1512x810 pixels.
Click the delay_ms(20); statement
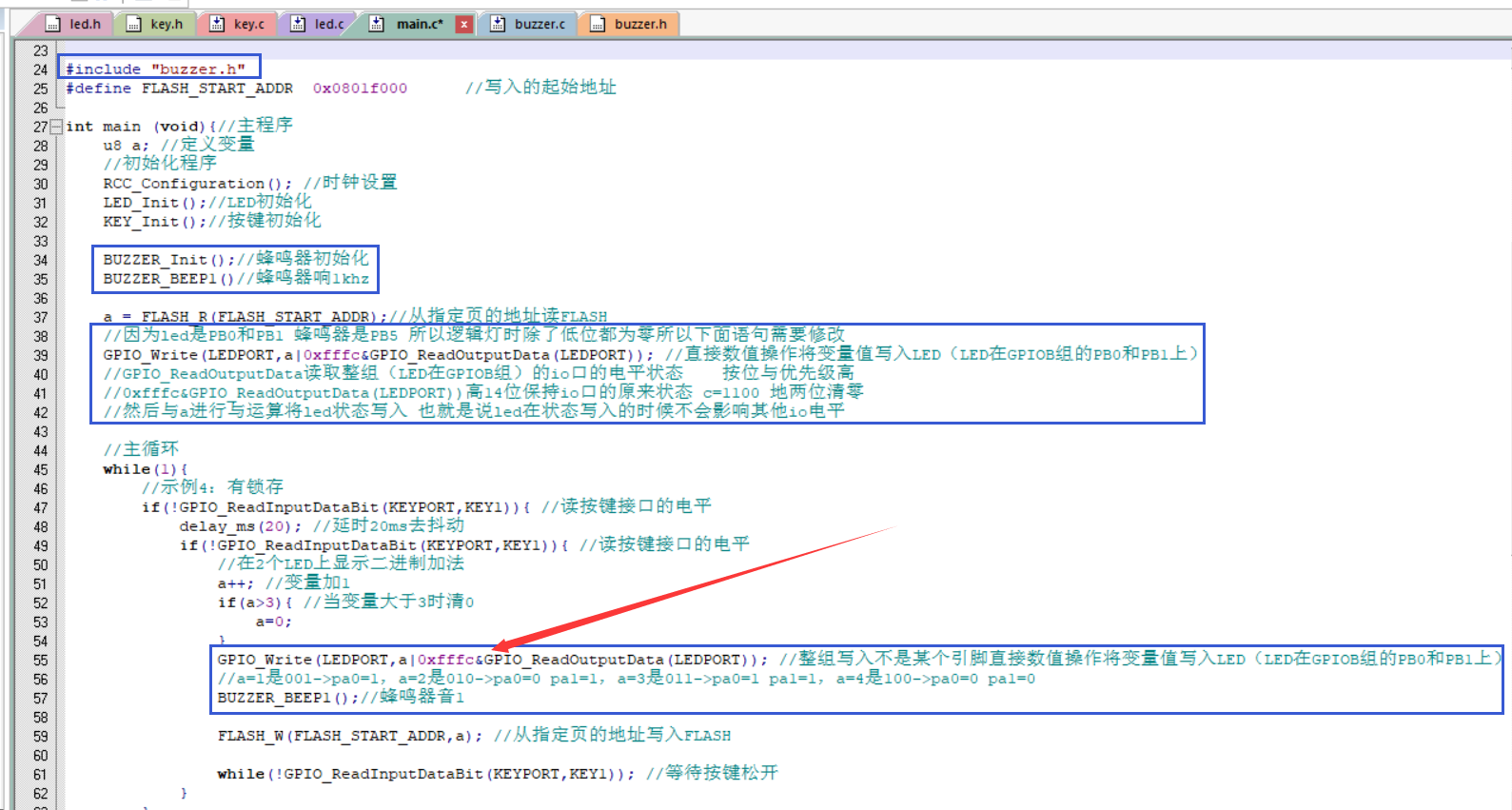click(x=241, y=525)
